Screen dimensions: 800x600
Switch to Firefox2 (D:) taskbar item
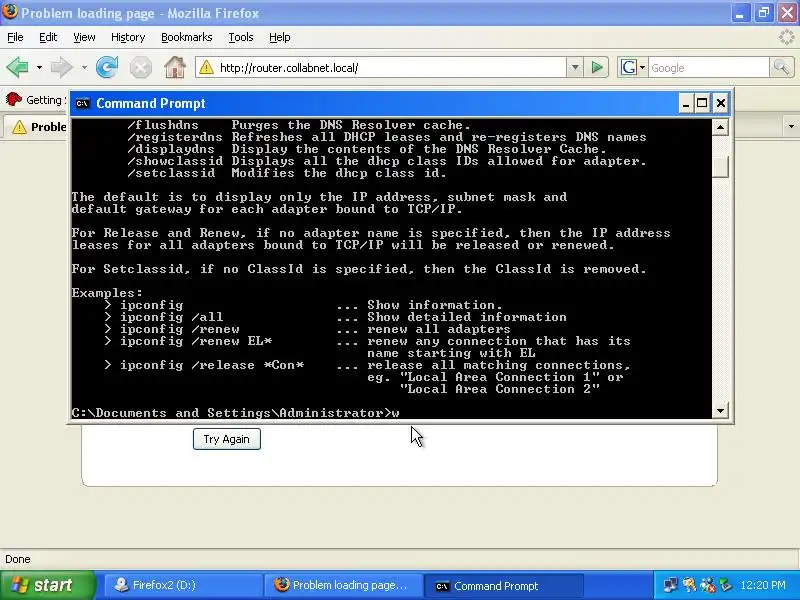183,585
